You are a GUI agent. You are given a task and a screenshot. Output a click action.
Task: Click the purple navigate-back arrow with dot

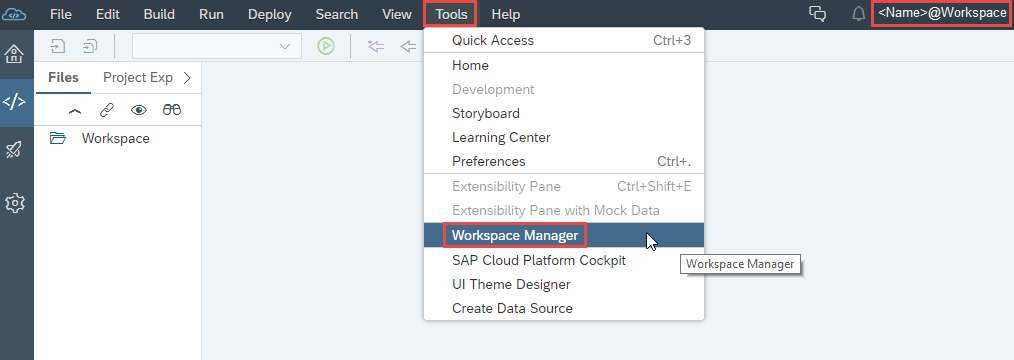376,46
